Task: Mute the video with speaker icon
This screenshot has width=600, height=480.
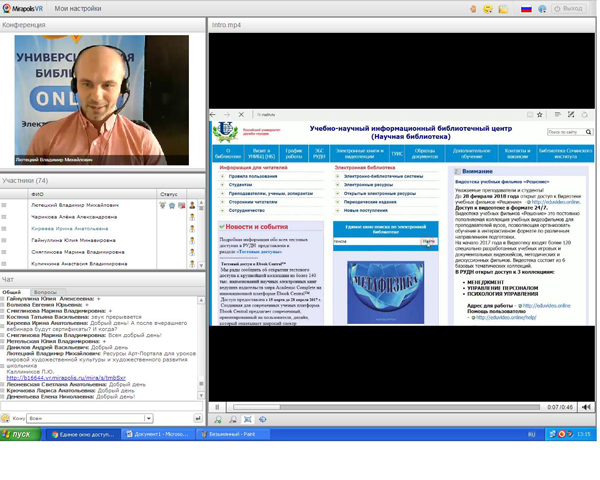Action: pos(586,407)
